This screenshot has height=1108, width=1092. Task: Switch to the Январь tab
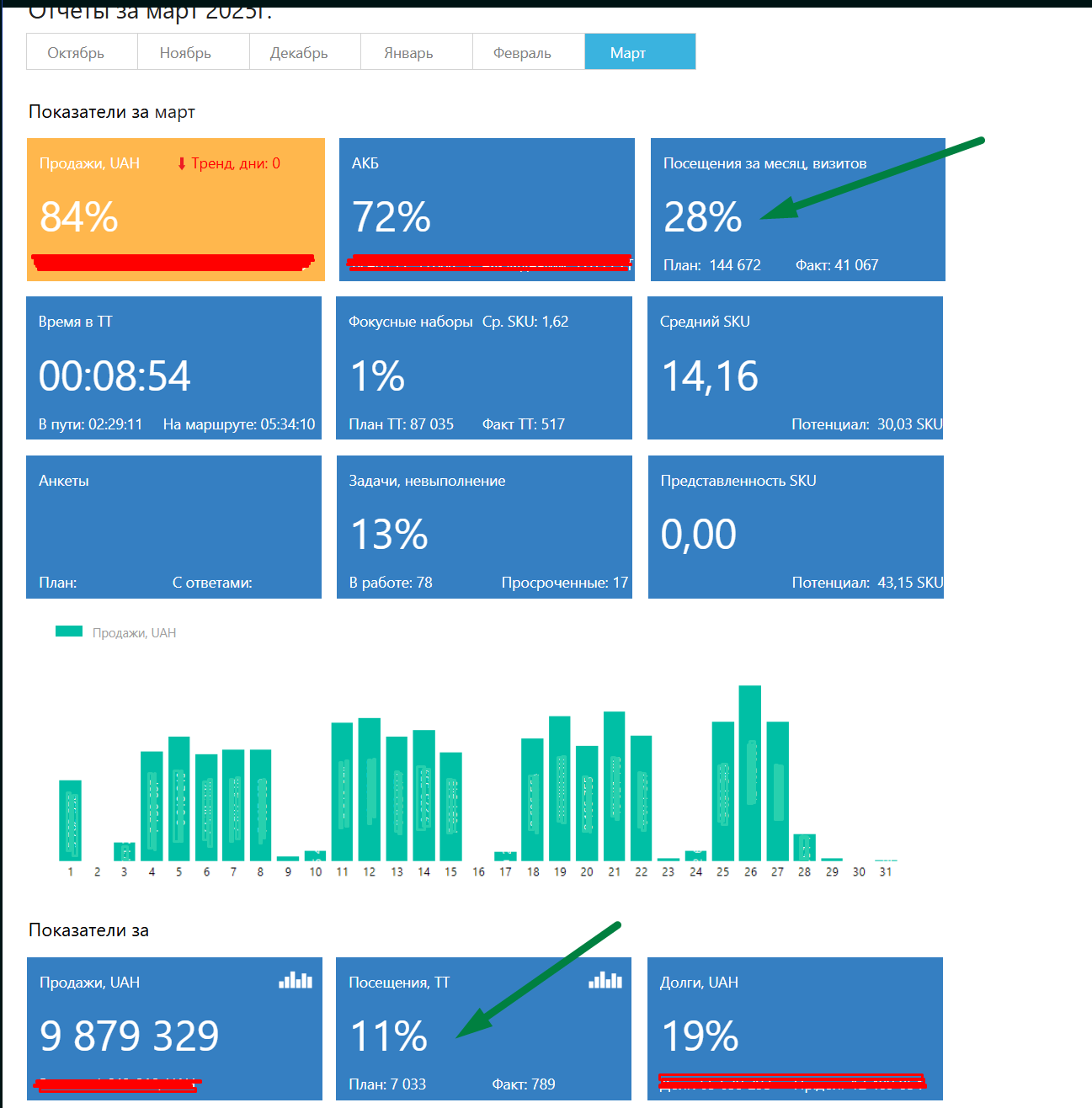click(x=417, y=52)
